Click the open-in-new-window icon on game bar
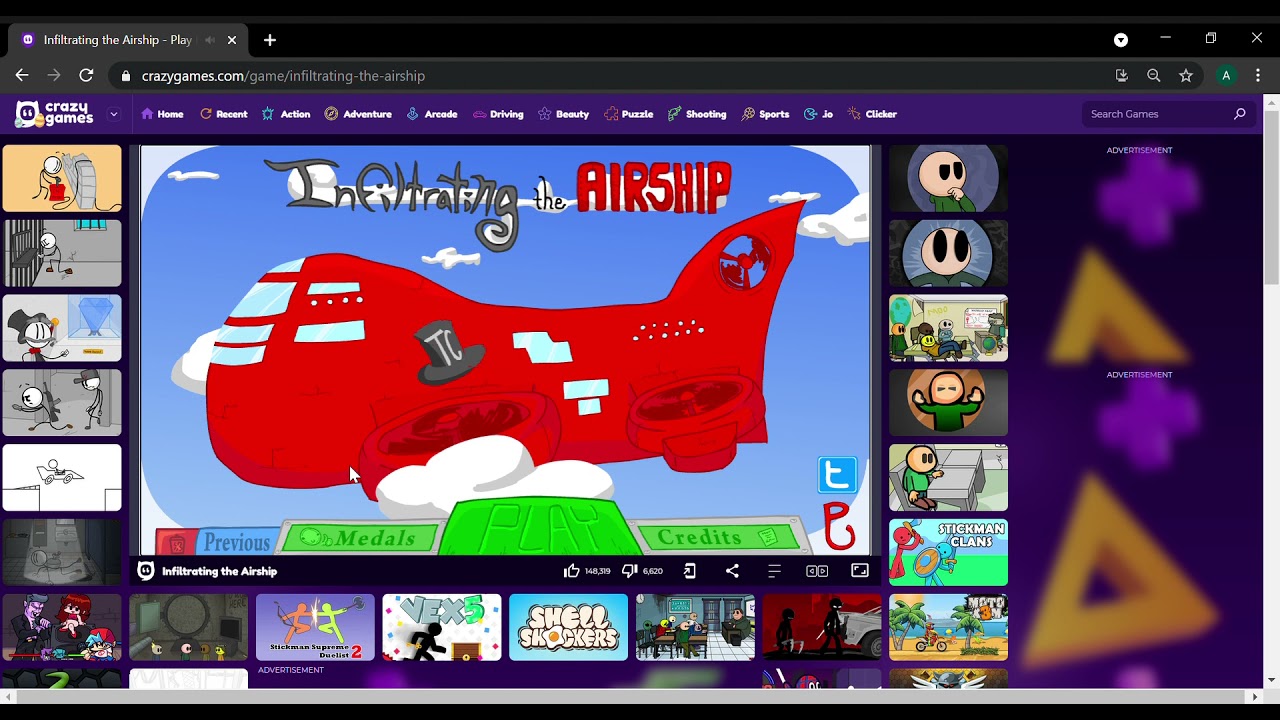This screenshot has width=1280, height=720. coord(690,571)
